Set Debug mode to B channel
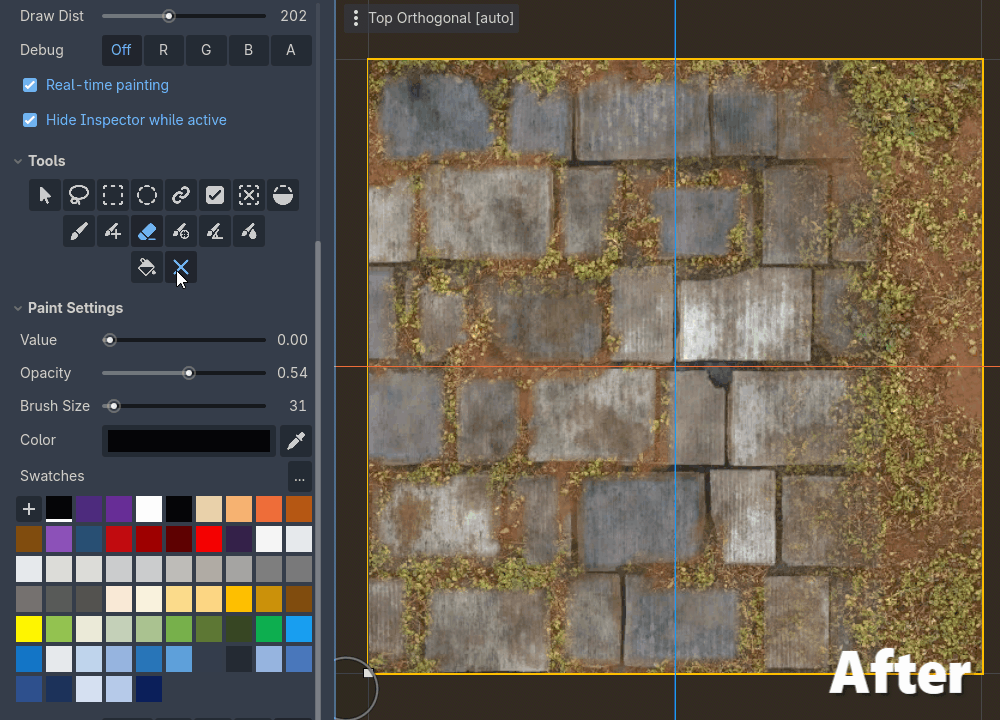This screenshot has height=720, width=1000. (x=248, y=50)
